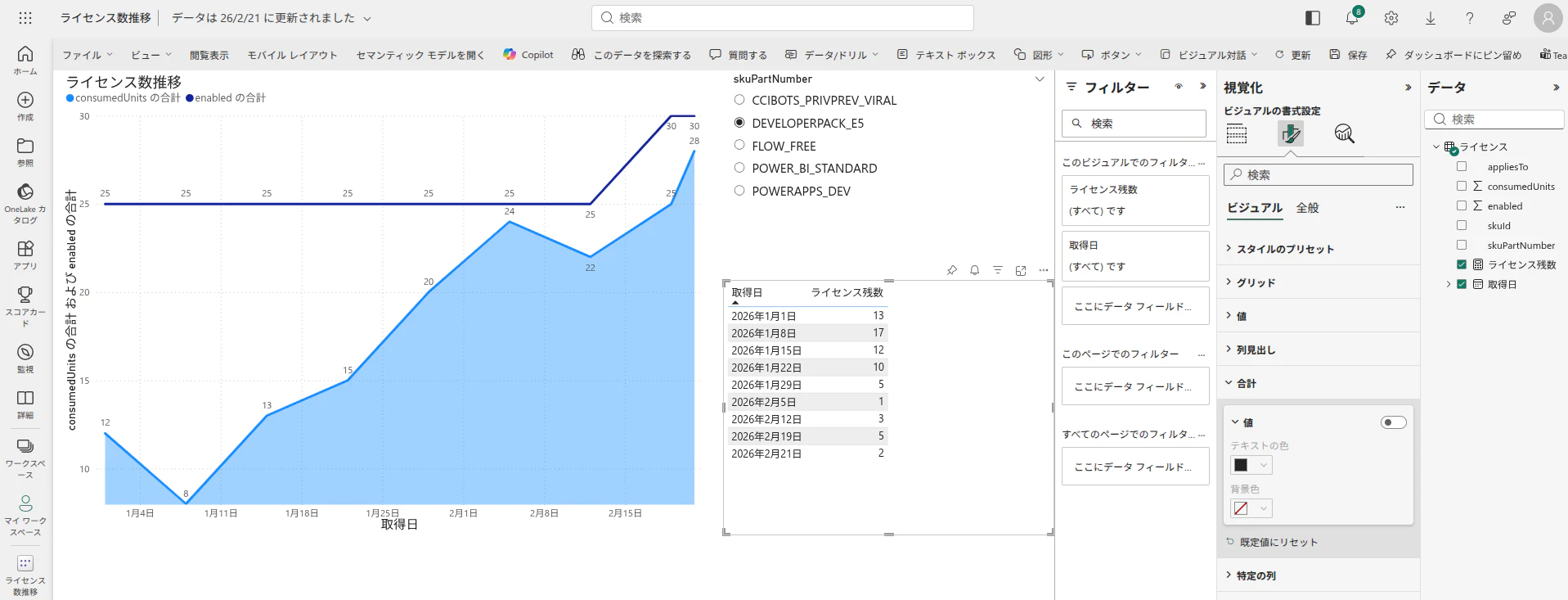Select the format visual paintbrush icon
This screenshot has width=1568, height=600.
1291,133
